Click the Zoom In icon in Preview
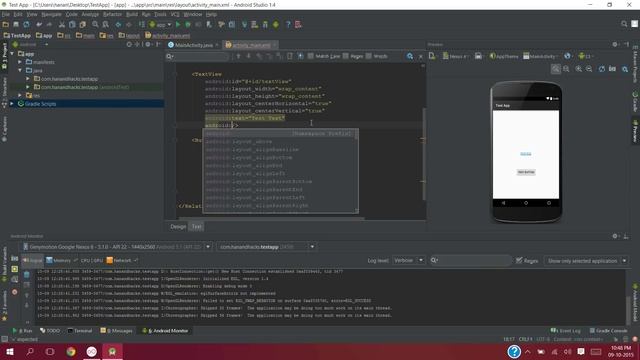Image resolution: width=640 pixels, height=360 pixels. pos(578,69)
